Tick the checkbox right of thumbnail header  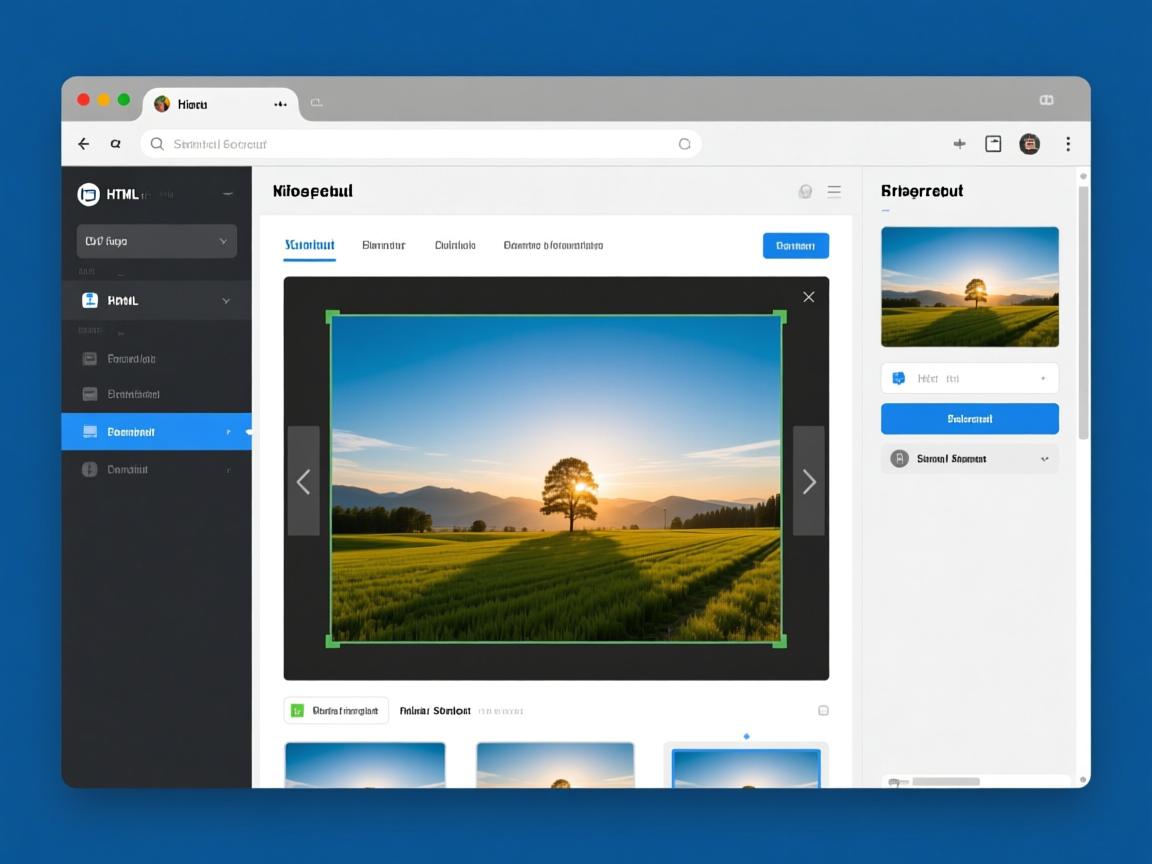(x=823, y=711)
